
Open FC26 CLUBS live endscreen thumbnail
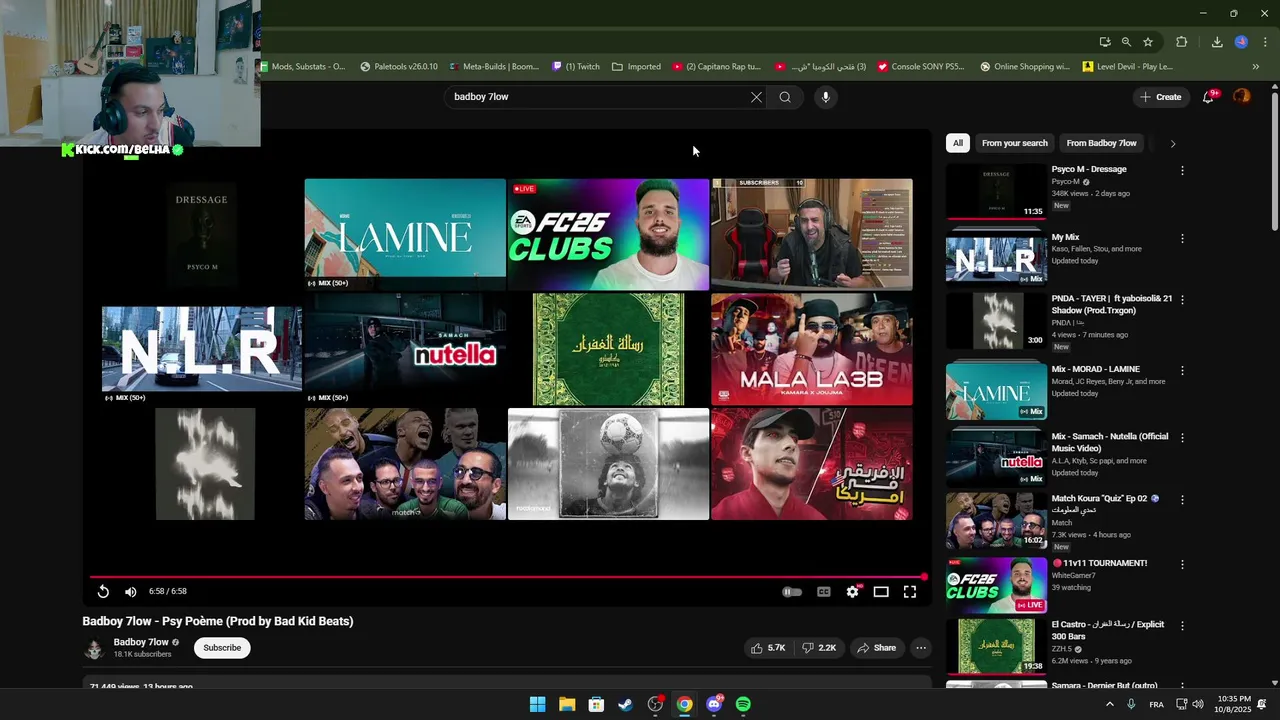click(x=608, y=235)
